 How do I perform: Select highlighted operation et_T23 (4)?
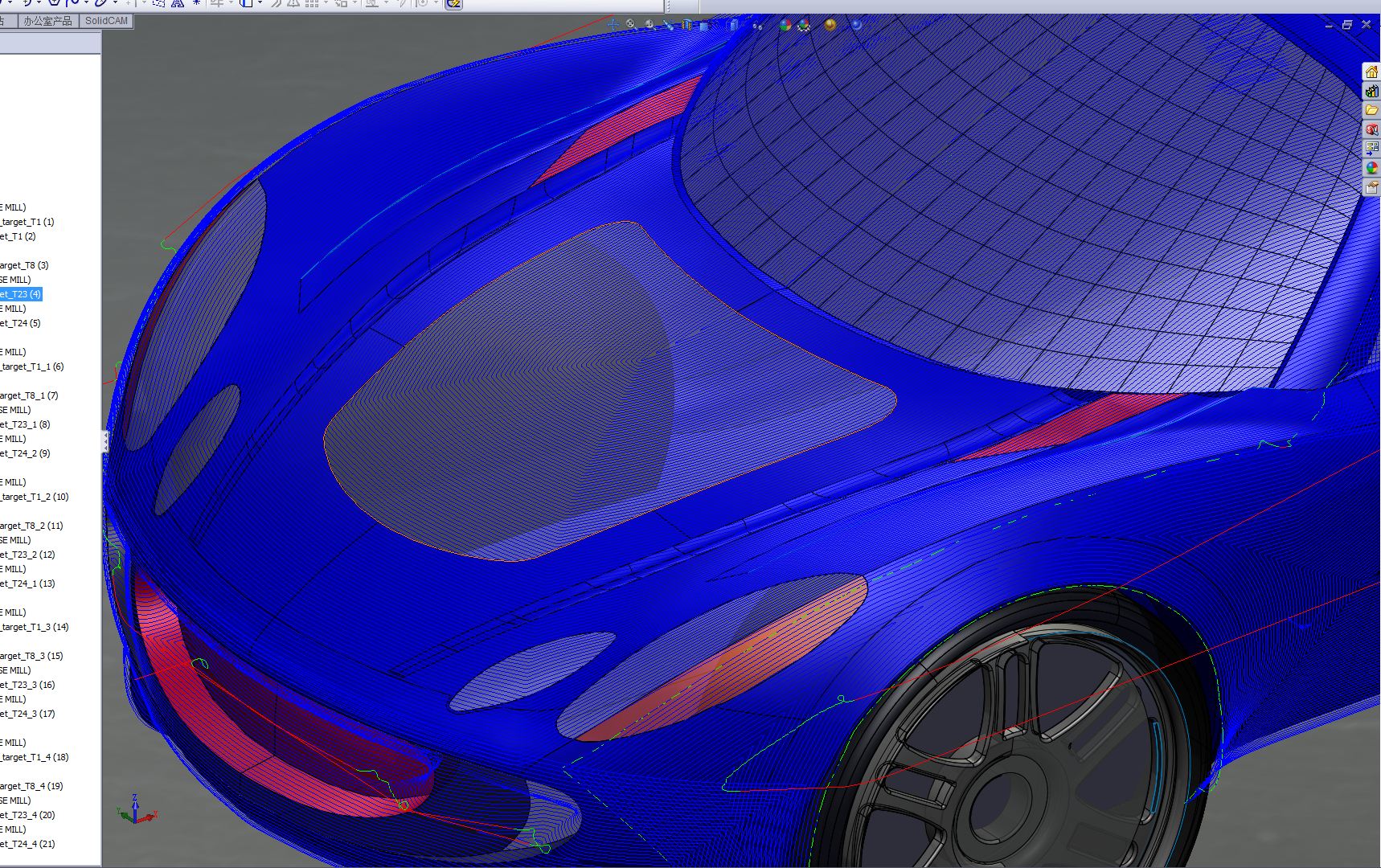tap(20, 294)
